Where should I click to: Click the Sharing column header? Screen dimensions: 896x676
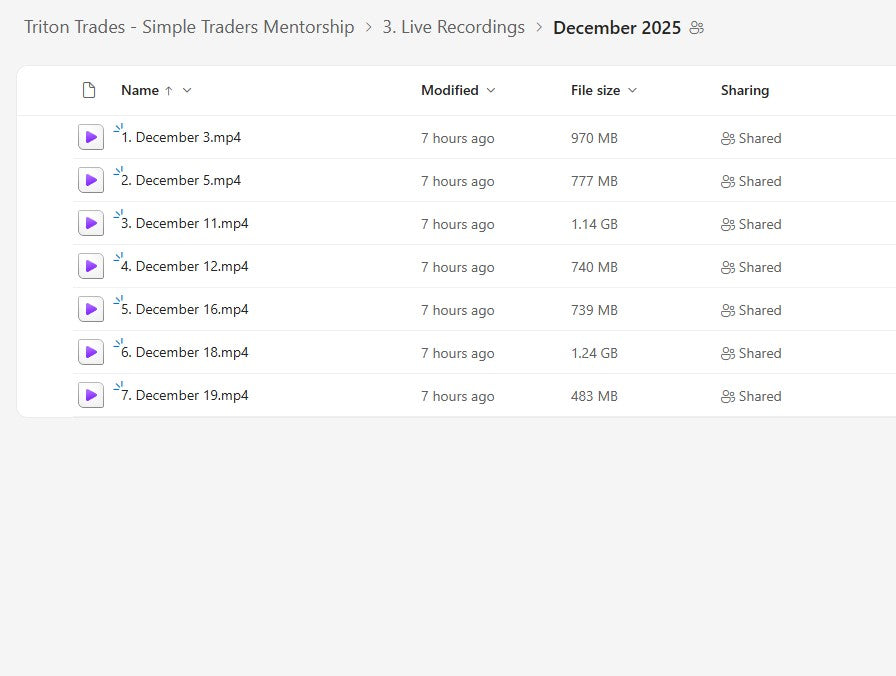tap(745, 91)
